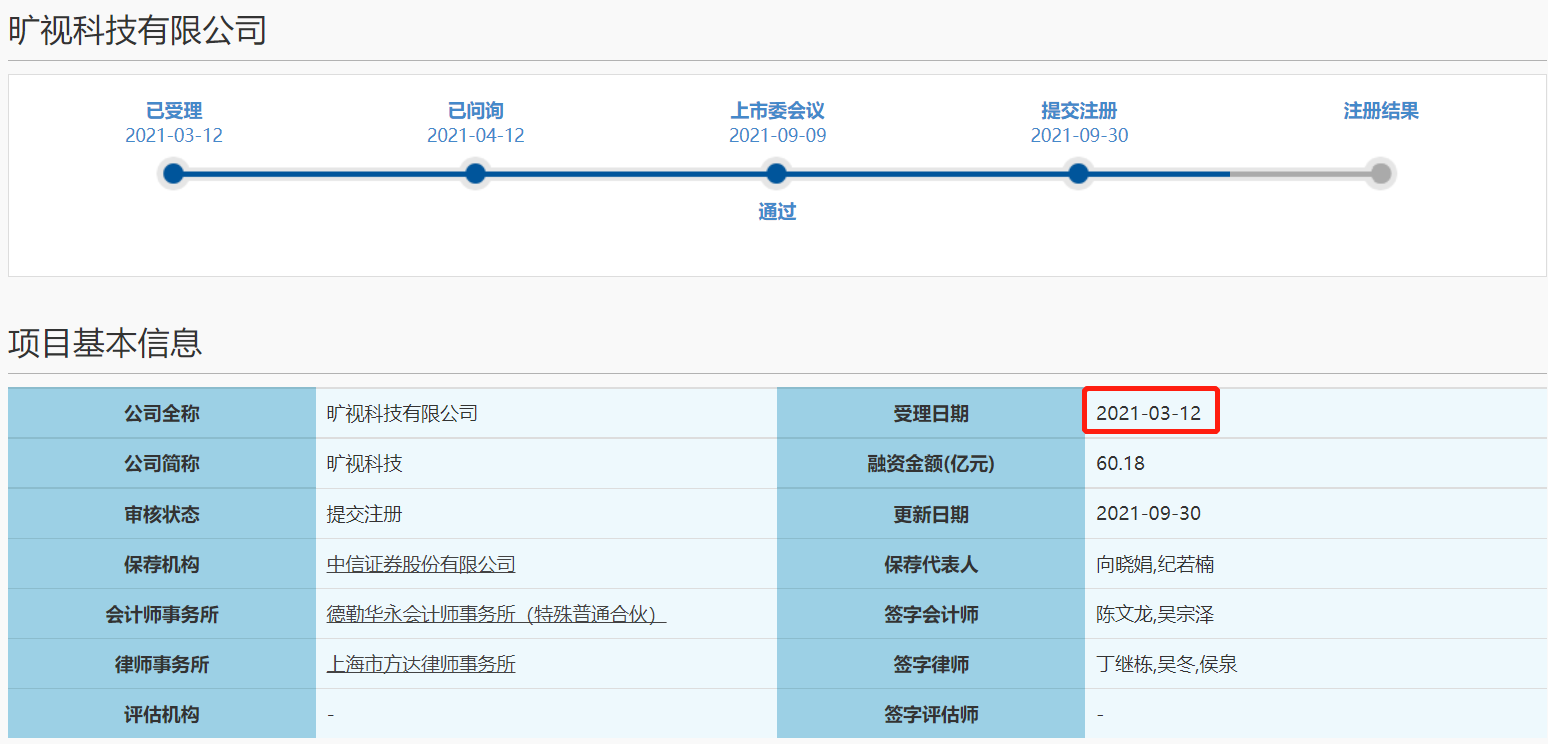Click the timeline date 2021-09-30 under 提交注册
The width and height of the screenshot is (1548, 744).
click(x=1079, y=136)
